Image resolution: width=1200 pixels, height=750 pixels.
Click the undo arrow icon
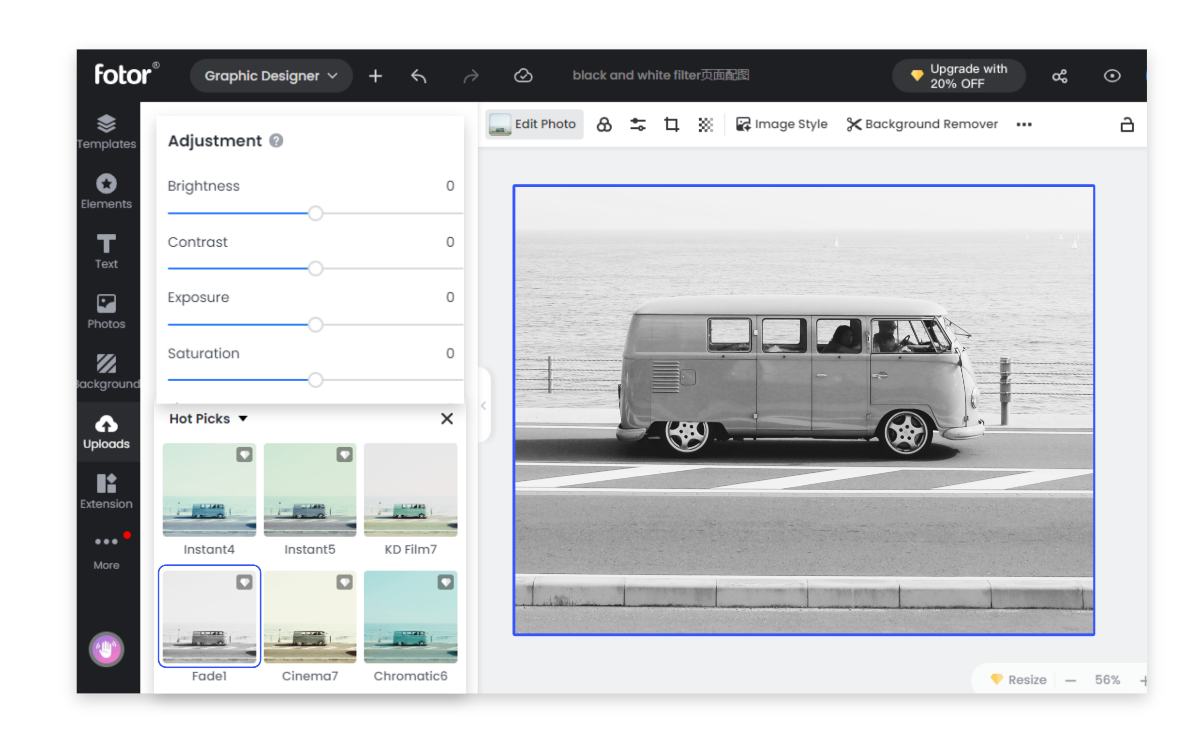419,76
